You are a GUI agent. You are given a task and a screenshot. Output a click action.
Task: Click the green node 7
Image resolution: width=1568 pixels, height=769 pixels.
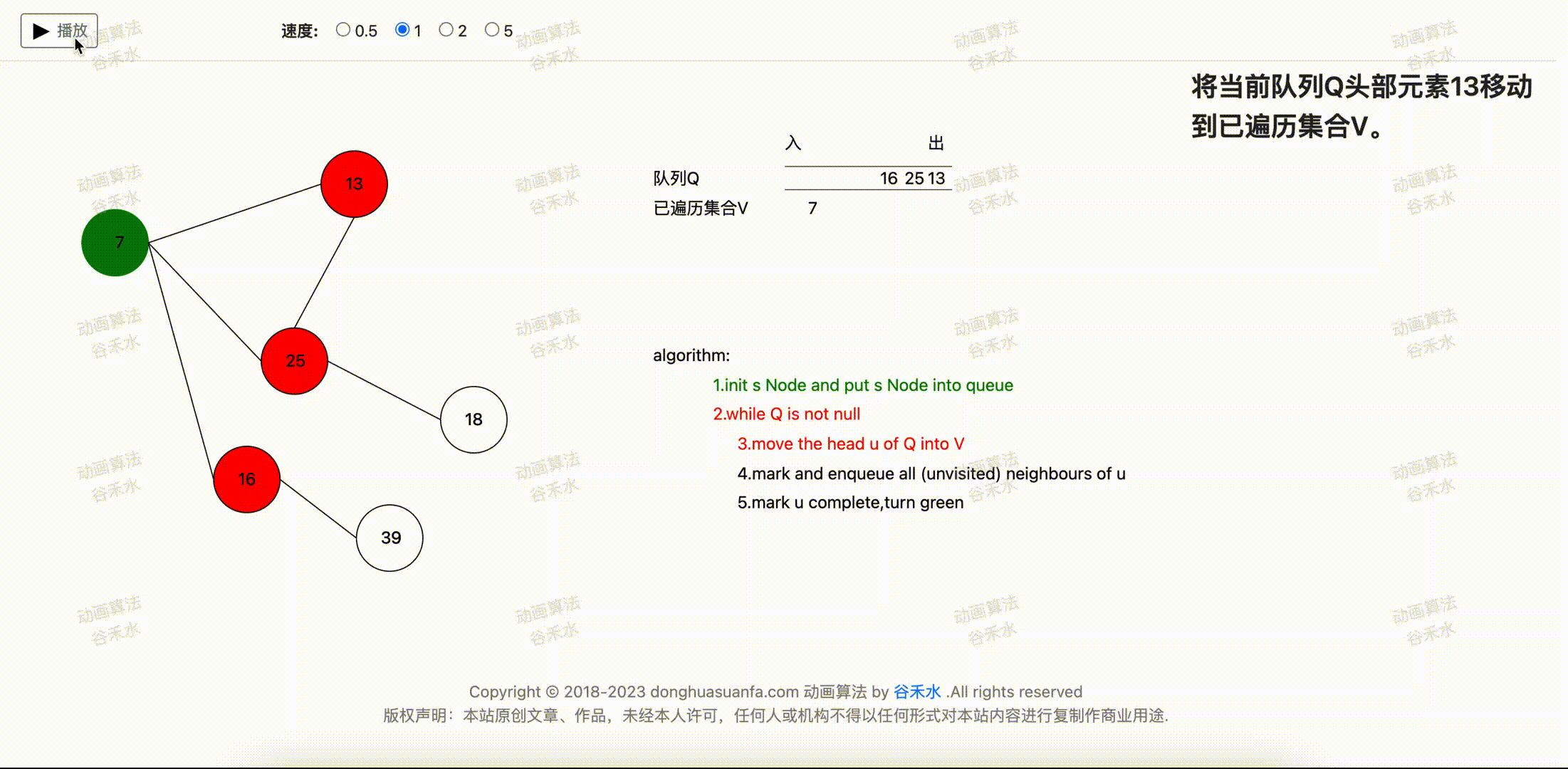pos(115,243)
